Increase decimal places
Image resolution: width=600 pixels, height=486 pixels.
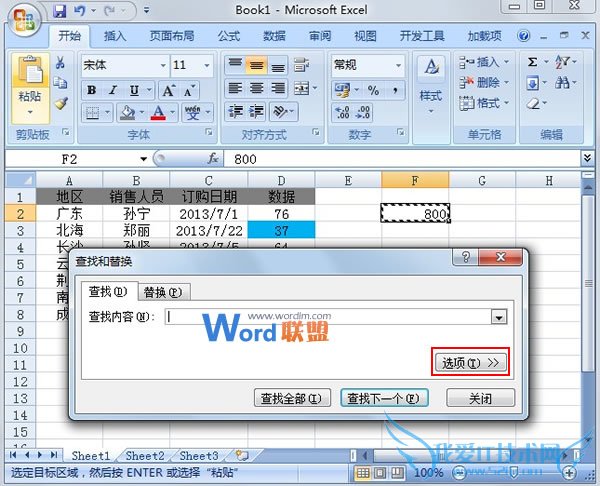[342, 112]
